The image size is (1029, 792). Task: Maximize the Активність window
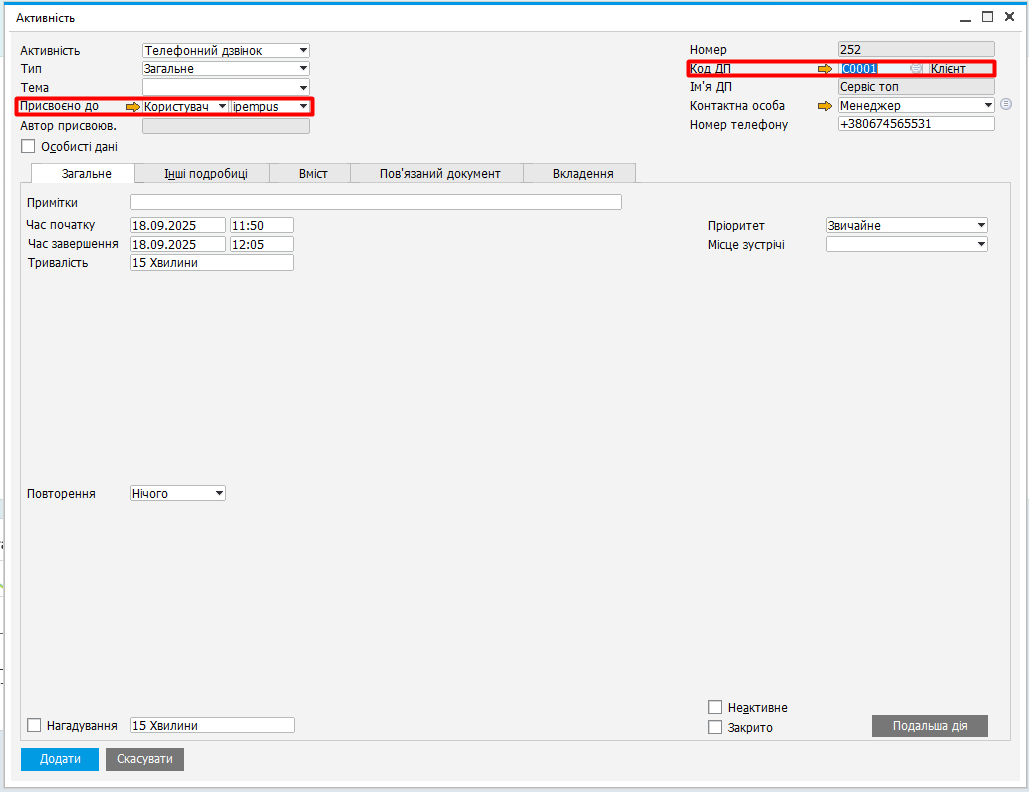(987, 17)
